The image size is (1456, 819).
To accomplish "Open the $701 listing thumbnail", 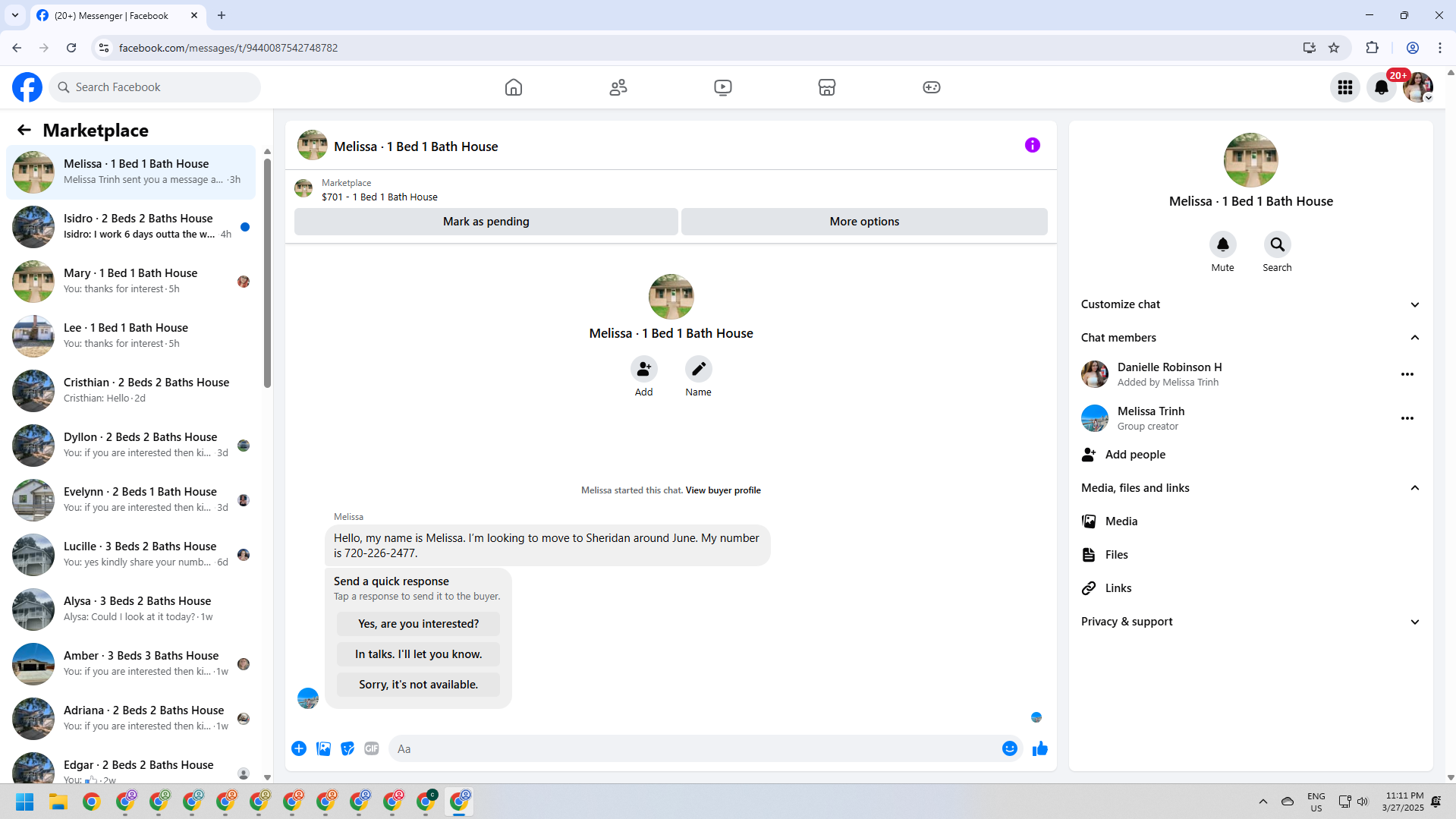I will [x=303, y=189].
